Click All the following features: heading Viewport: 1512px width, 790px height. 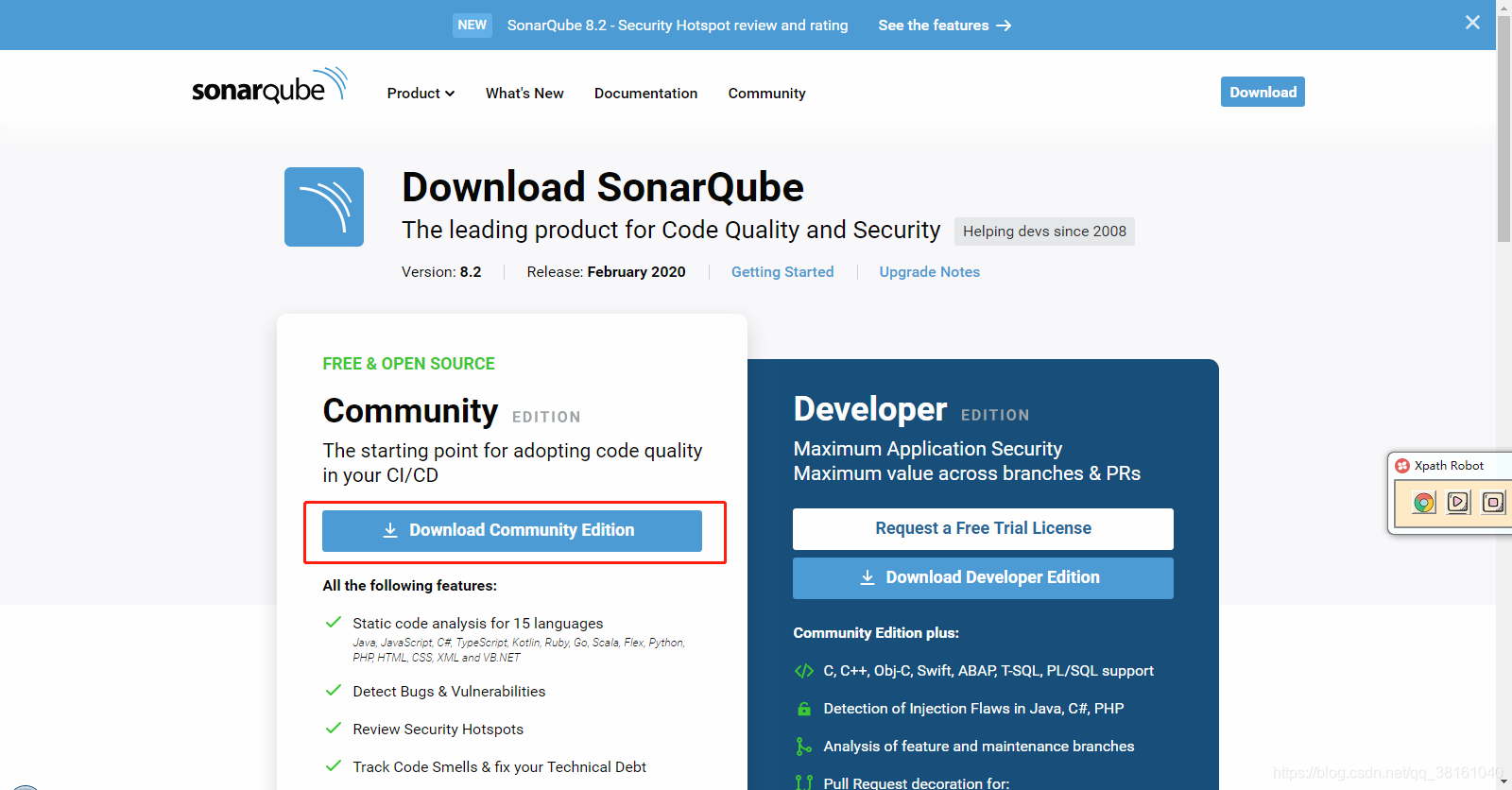409,586
